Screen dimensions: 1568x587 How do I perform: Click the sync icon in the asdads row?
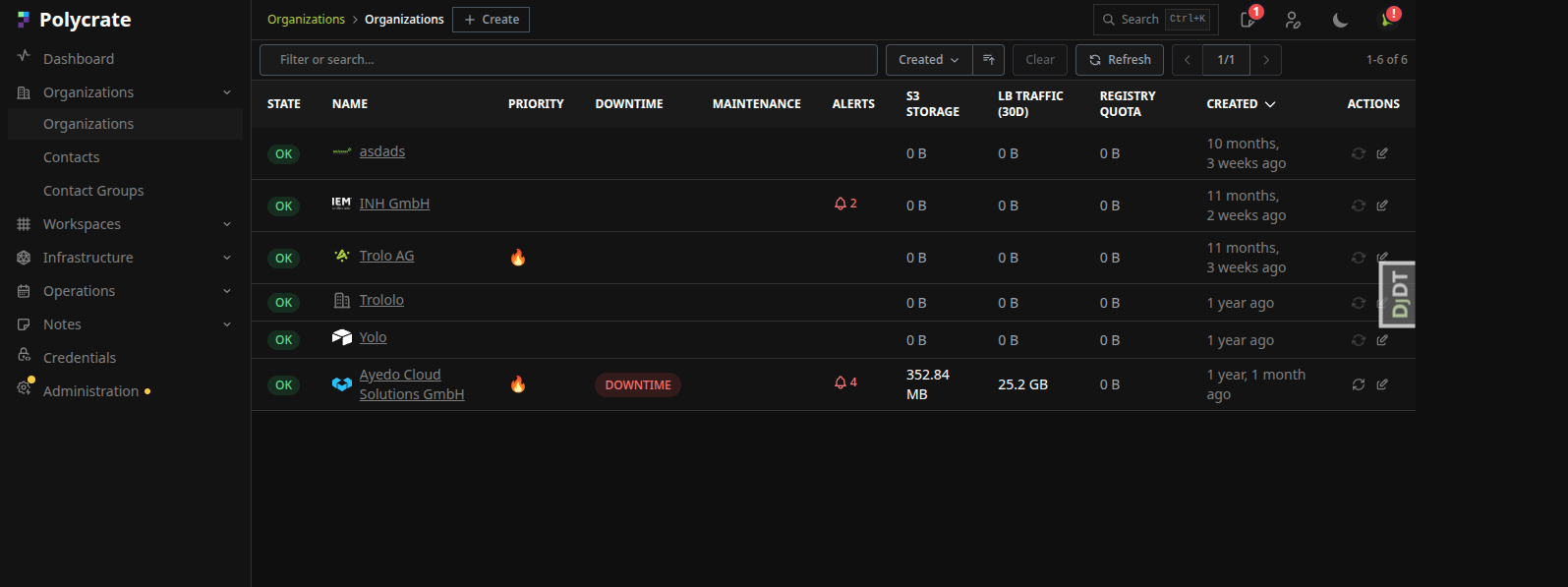click(x=1359, y=153)
